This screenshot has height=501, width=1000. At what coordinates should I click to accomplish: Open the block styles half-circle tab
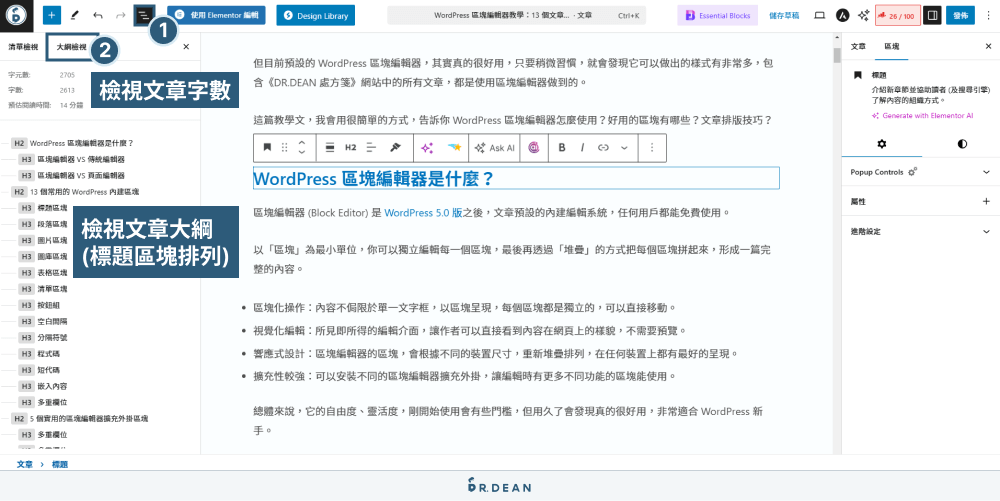point(962,144)
